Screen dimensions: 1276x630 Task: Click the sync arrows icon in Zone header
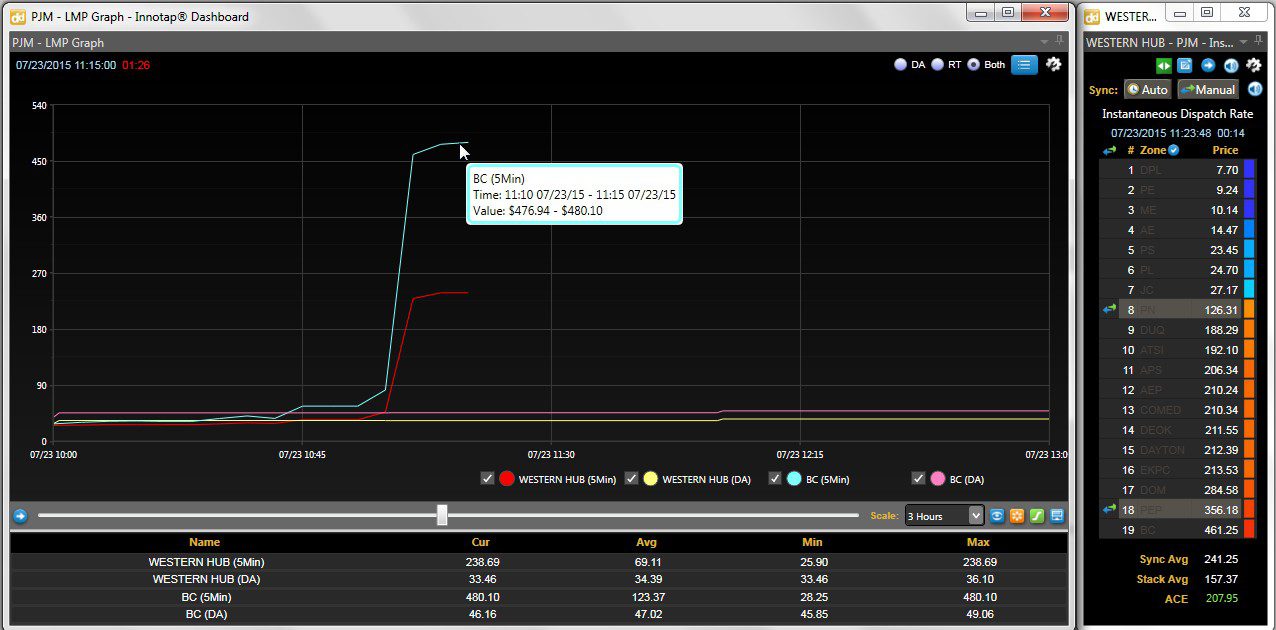pyautogui.click(x=1108, y=150)
